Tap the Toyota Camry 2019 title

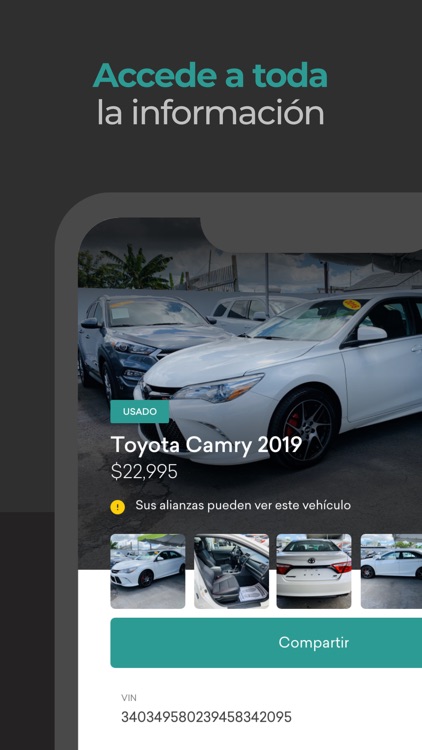click(x=206, y=445)
